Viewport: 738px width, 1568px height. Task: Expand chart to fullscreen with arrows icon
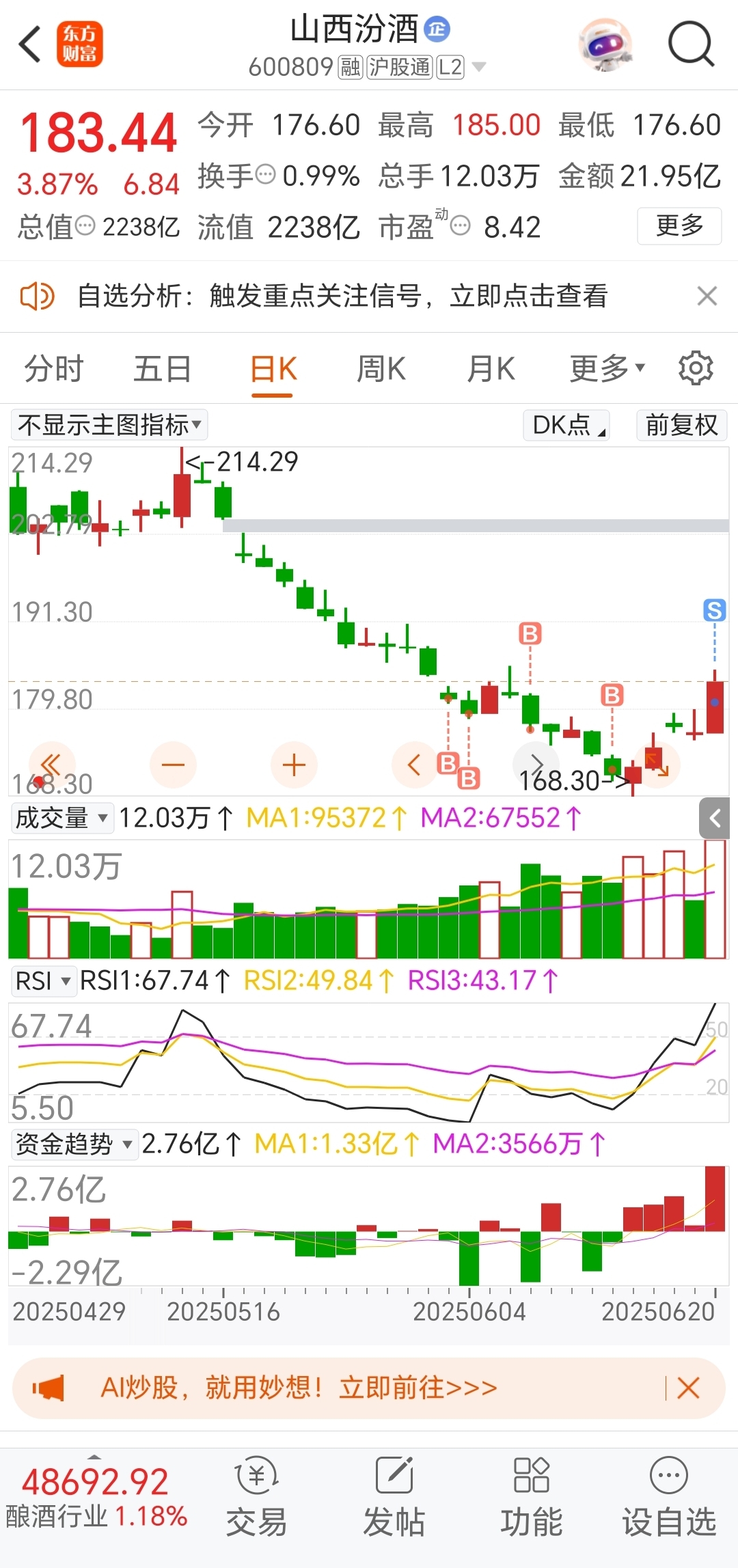pyautogui.click(x=657, y=765)
